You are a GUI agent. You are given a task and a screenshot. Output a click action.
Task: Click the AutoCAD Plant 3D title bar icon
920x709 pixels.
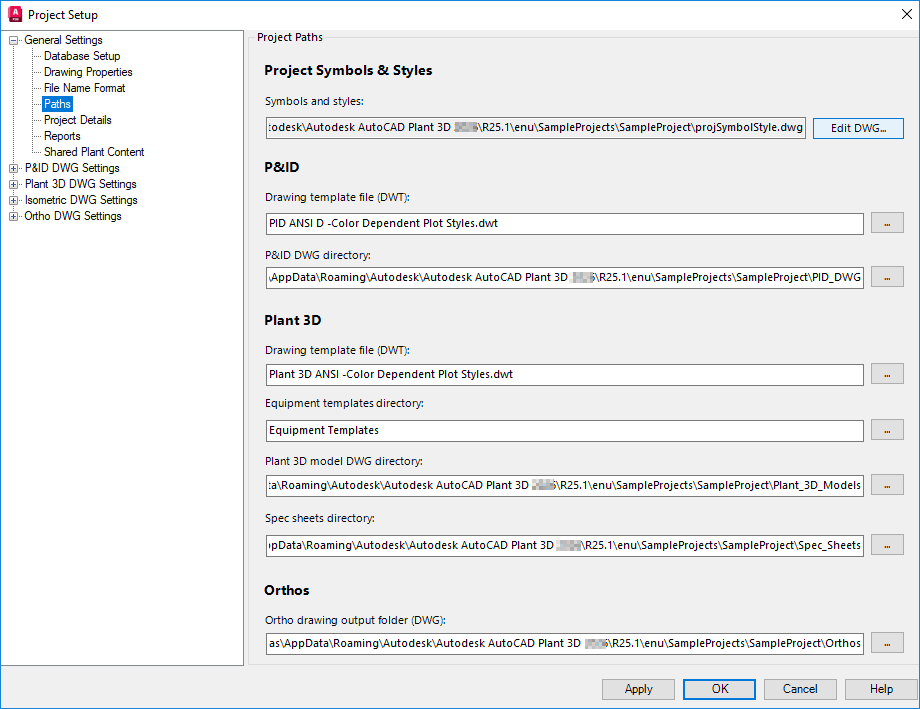[x=14, y=14]
